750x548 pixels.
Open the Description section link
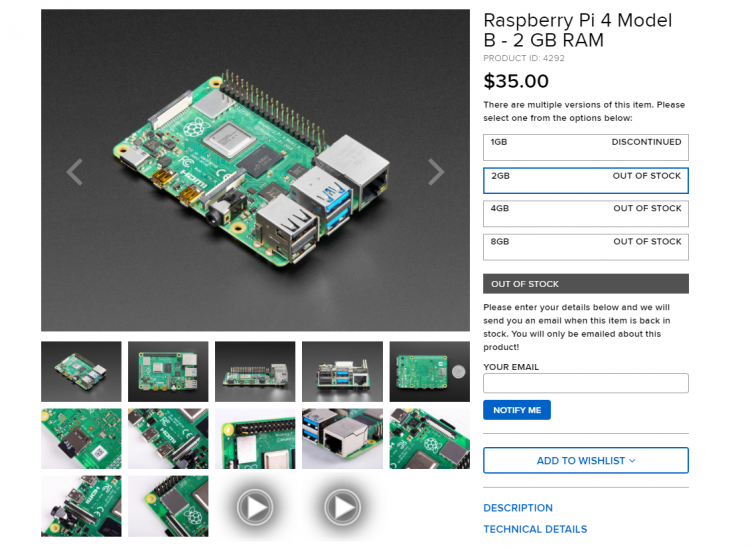517,508
